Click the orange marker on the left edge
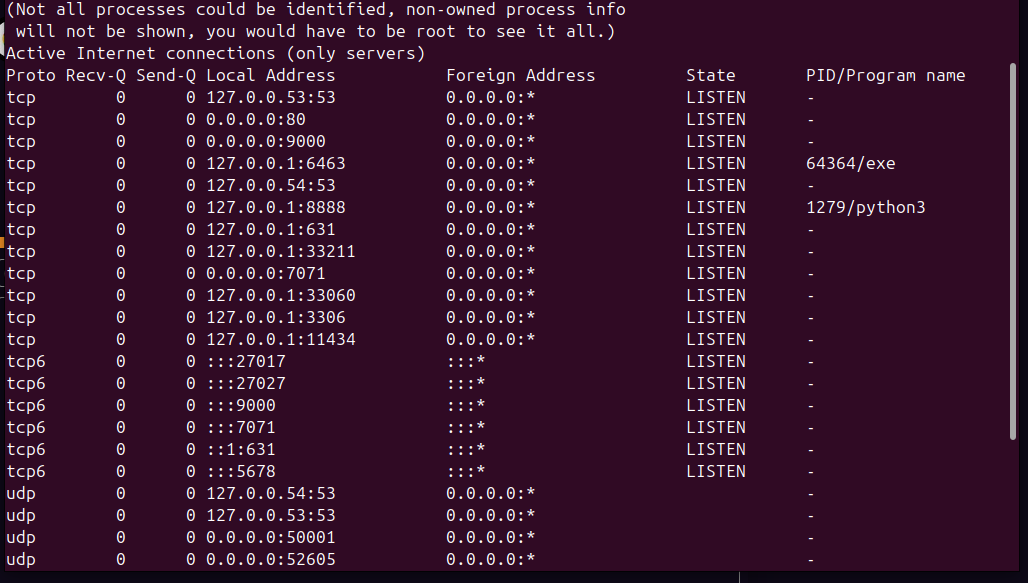1028x583 pixels. coord(3,240)
